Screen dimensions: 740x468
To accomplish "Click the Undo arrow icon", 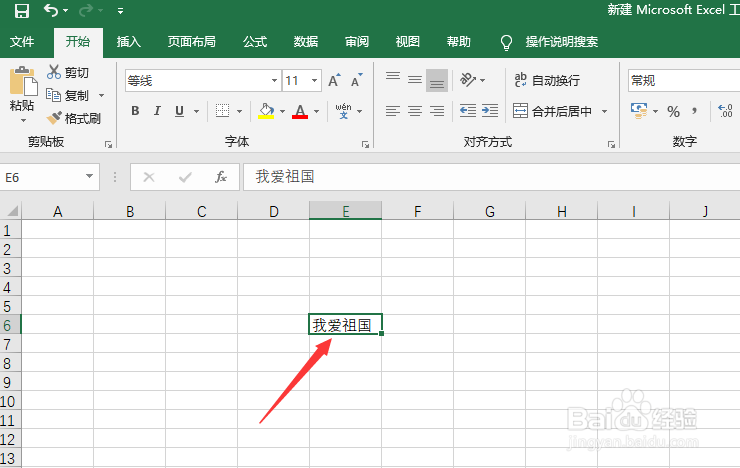I will tap(50, 10).
